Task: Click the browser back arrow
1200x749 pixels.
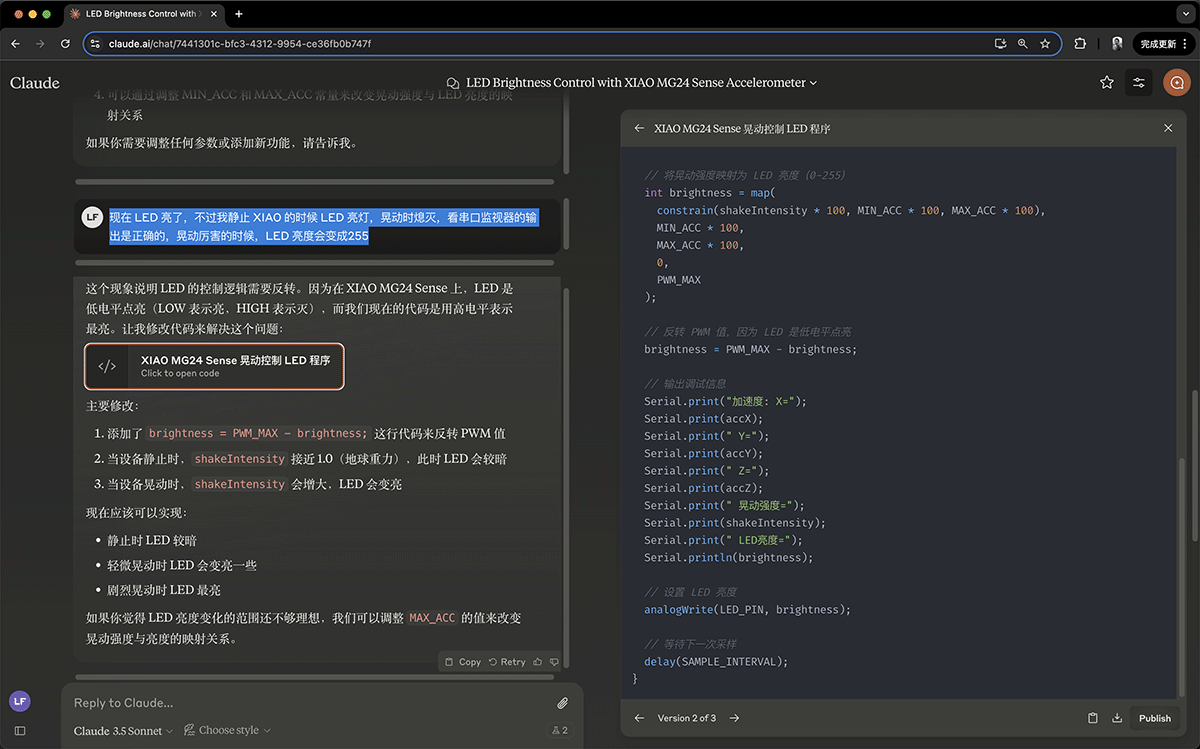Action: coord(15,44)
